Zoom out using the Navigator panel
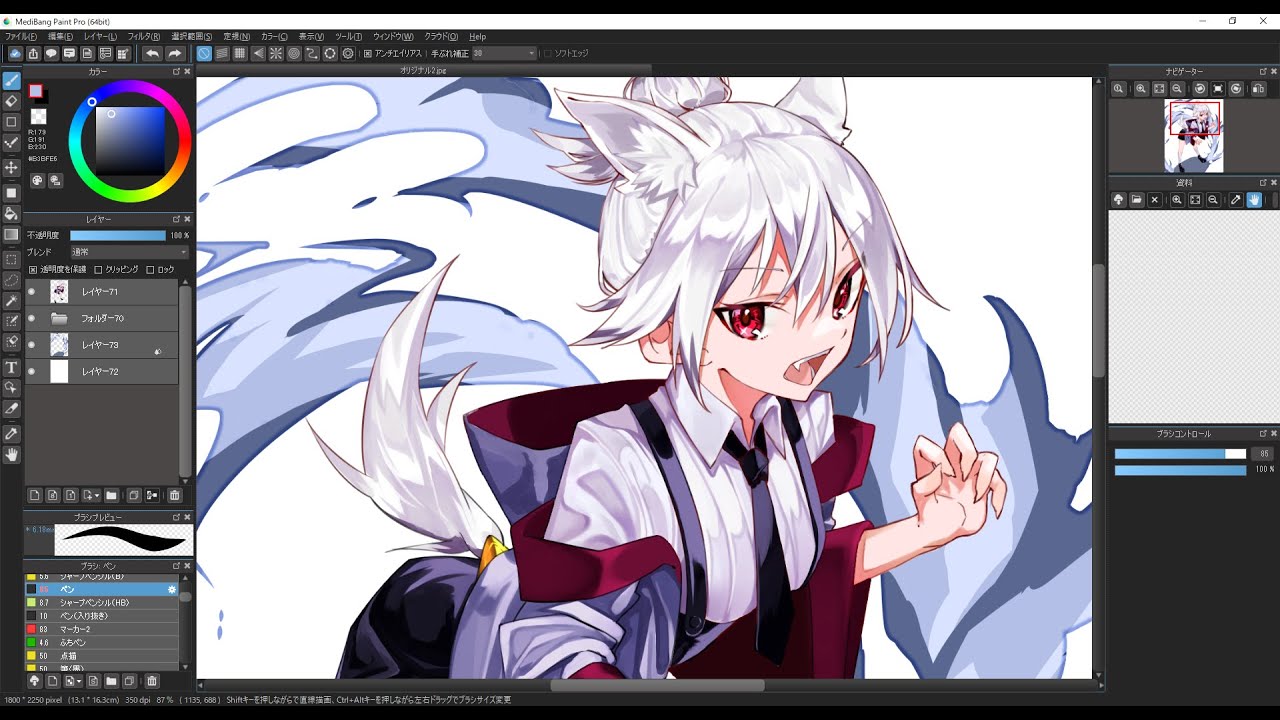Screen dimensions: 1280x720 coord(1177,89)
